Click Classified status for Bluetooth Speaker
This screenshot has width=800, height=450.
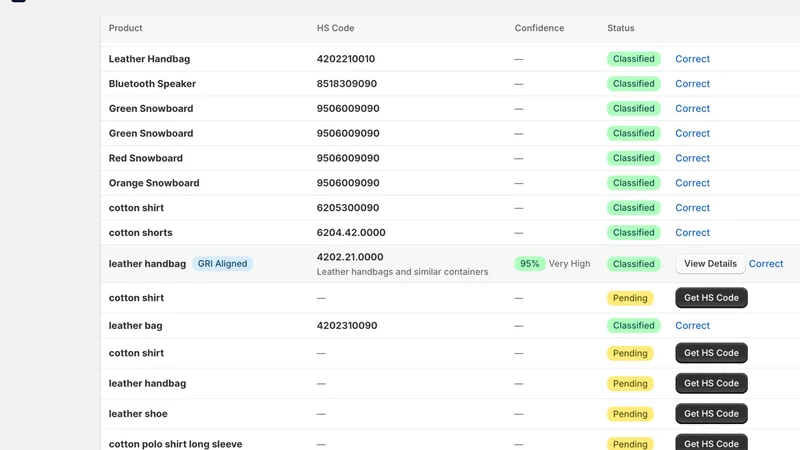(634, 84)
